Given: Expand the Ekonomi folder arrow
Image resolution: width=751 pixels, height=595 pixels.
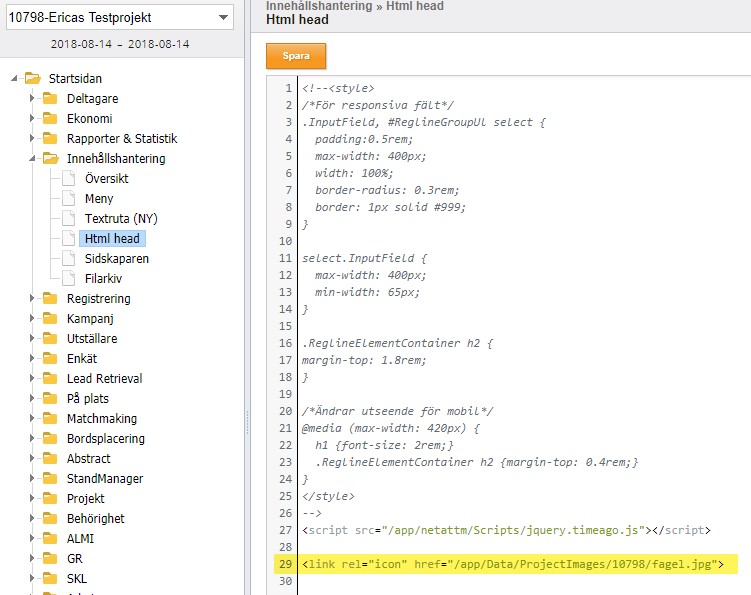Looking at the screenshot, I should coord(32,118).
